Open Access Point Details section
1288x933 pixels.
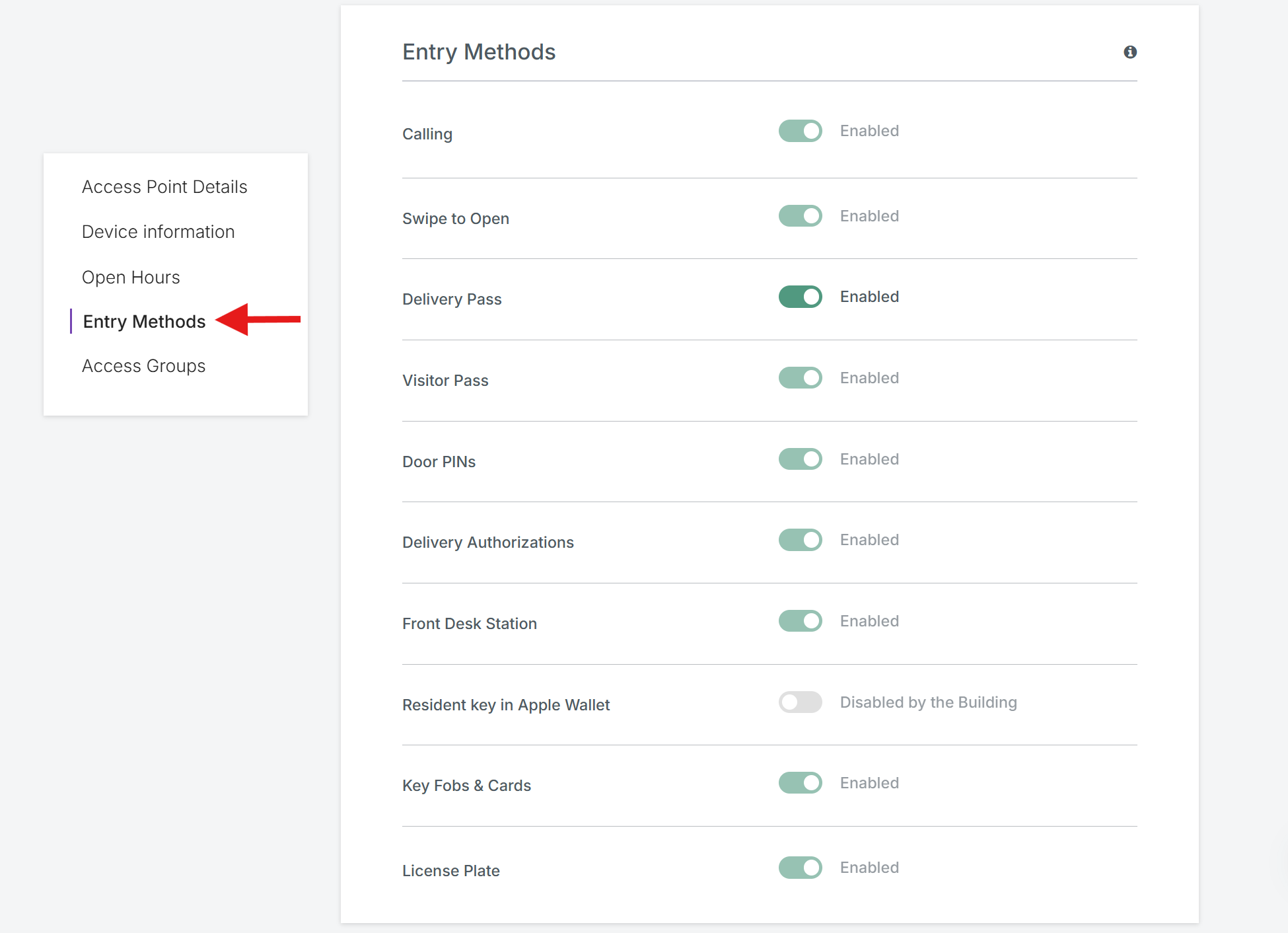164,187
